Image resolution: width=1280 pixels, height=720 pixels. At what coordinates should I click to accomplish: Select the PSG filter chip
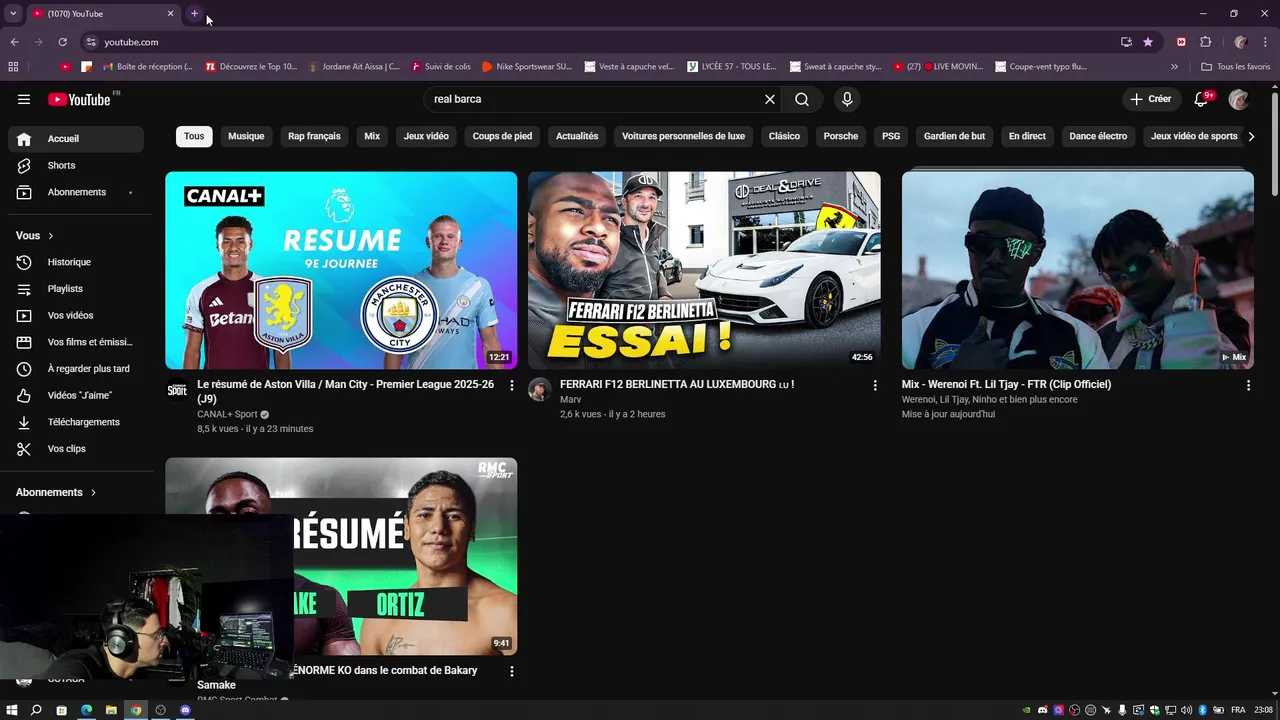pyautogui.click(x=891, y=136)
